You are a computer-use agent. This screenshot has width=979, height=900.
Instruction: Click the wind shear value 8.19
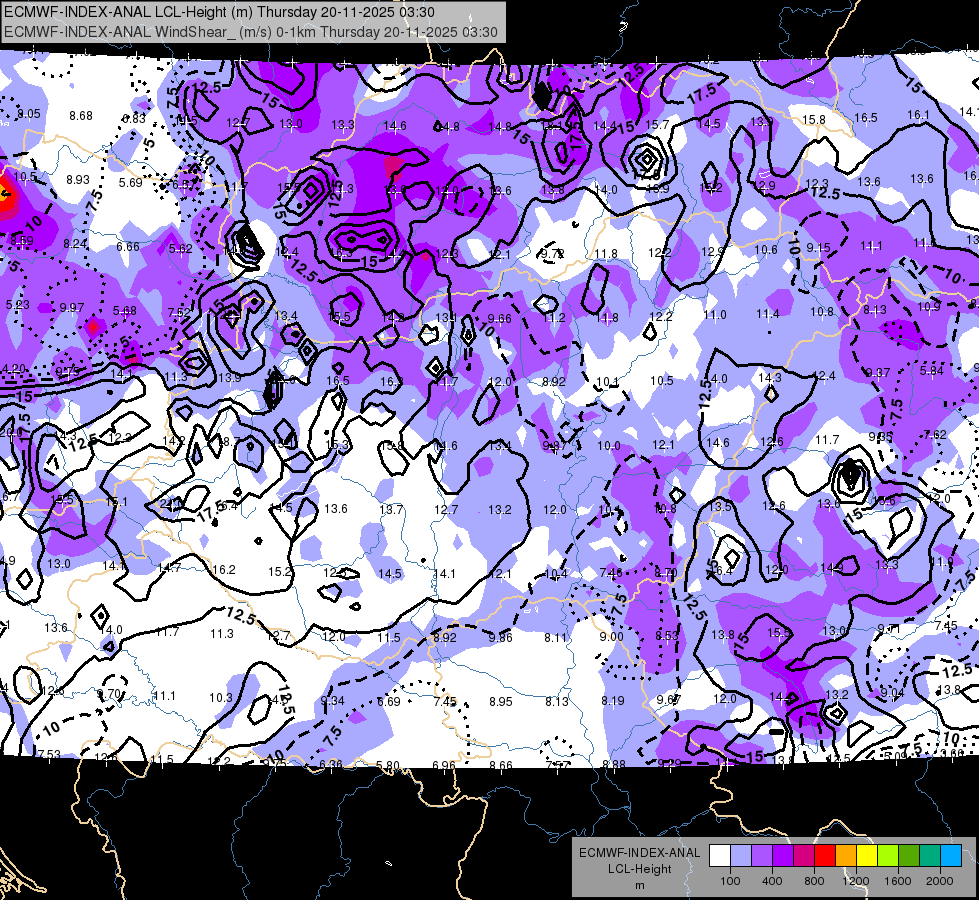612,701
